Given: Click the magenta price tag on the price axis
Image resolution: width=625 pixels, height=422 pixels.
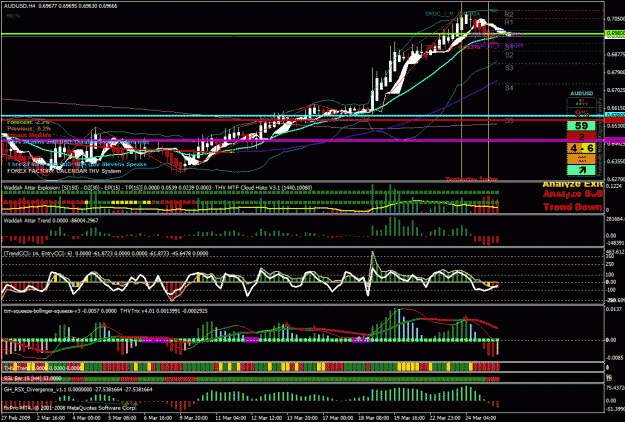Looking at the screenshot, I should [615, 140].
